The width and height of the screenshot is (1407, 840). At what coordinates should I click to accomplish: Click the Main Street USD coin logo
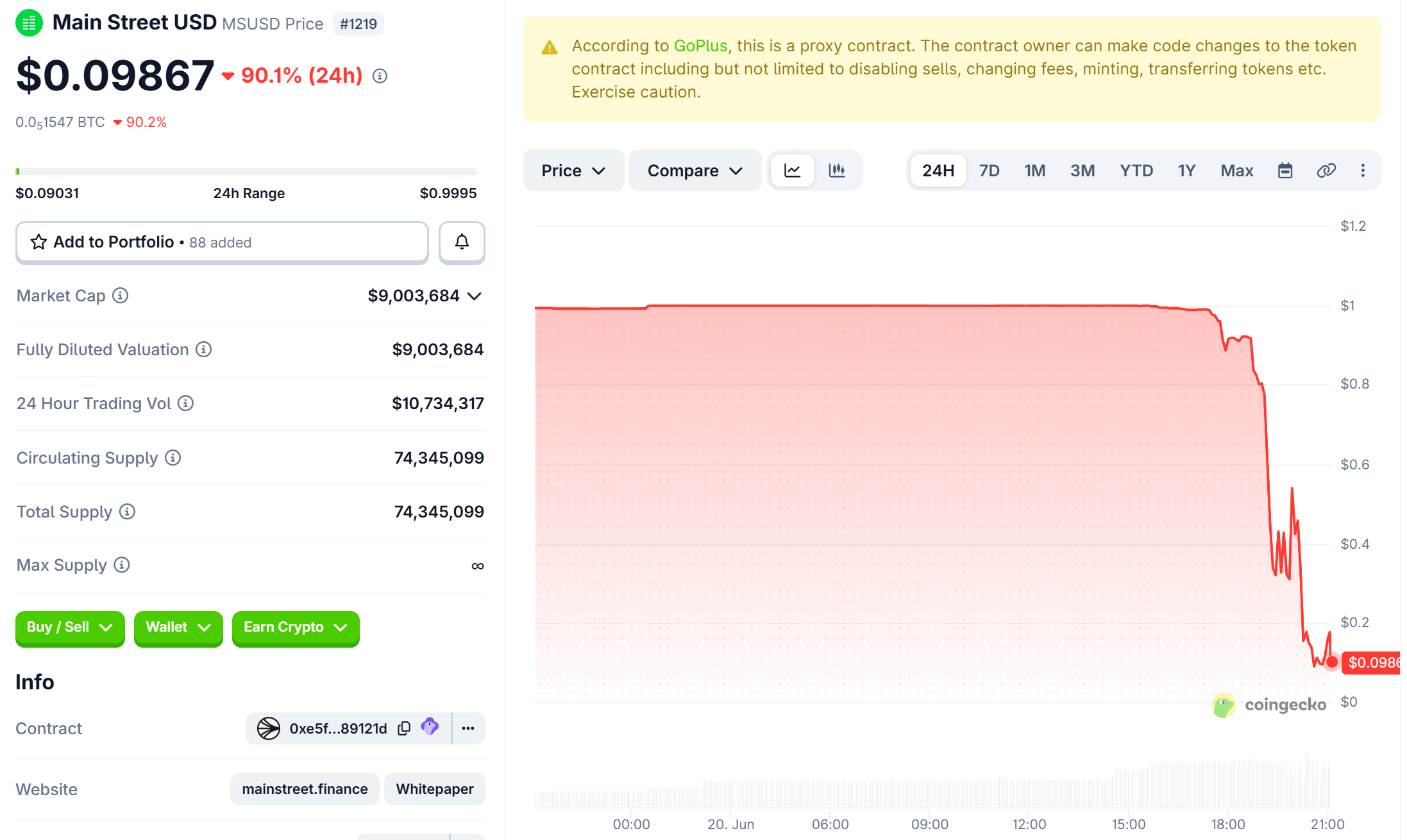click(29, 23)
